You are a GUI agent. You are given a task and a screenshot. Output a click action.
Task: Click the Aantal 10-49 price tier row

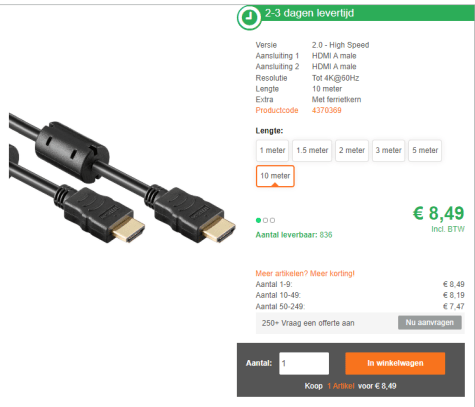click(360, 295)
